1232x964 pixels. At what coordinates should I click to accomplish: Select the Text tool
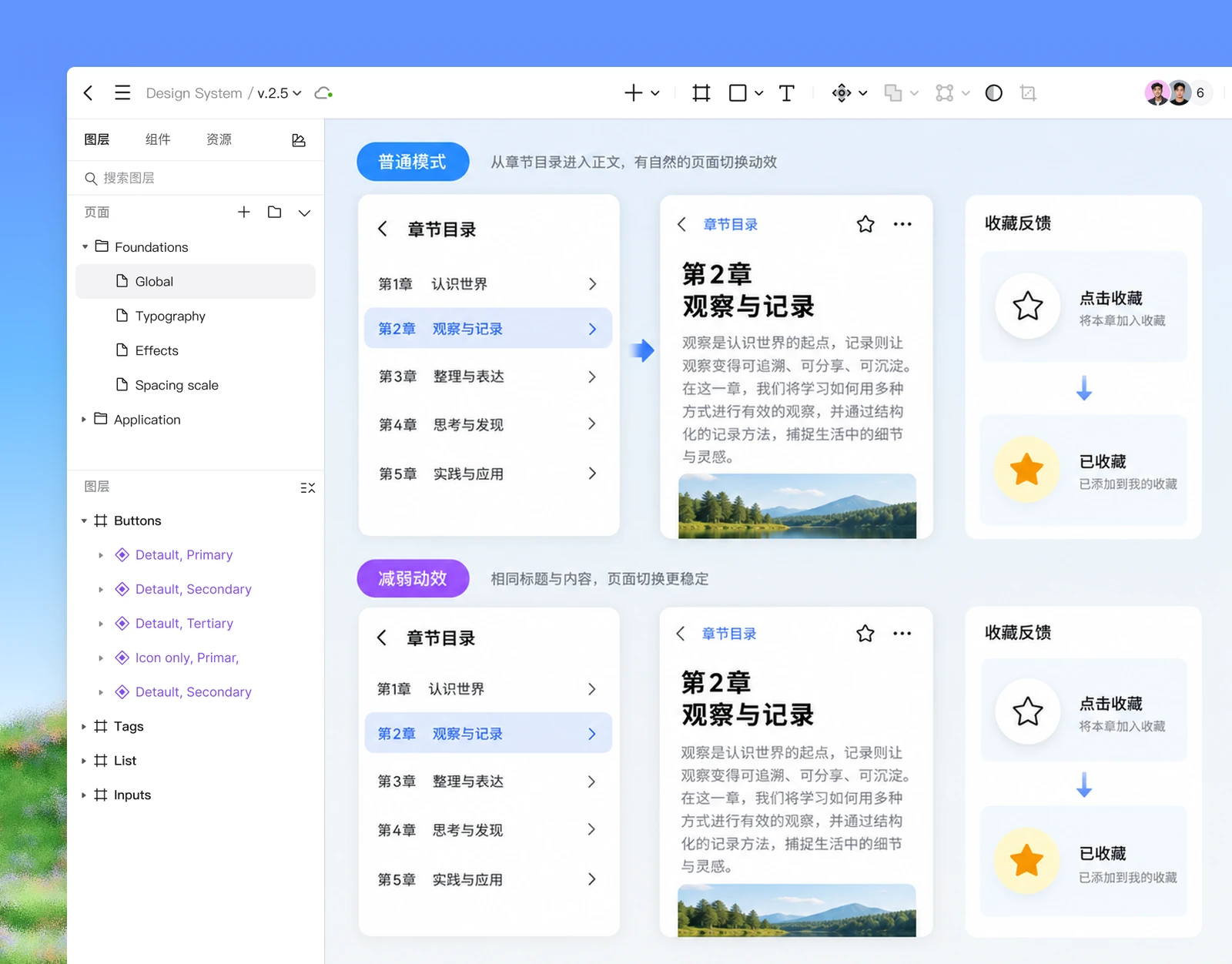coord(786,93)
